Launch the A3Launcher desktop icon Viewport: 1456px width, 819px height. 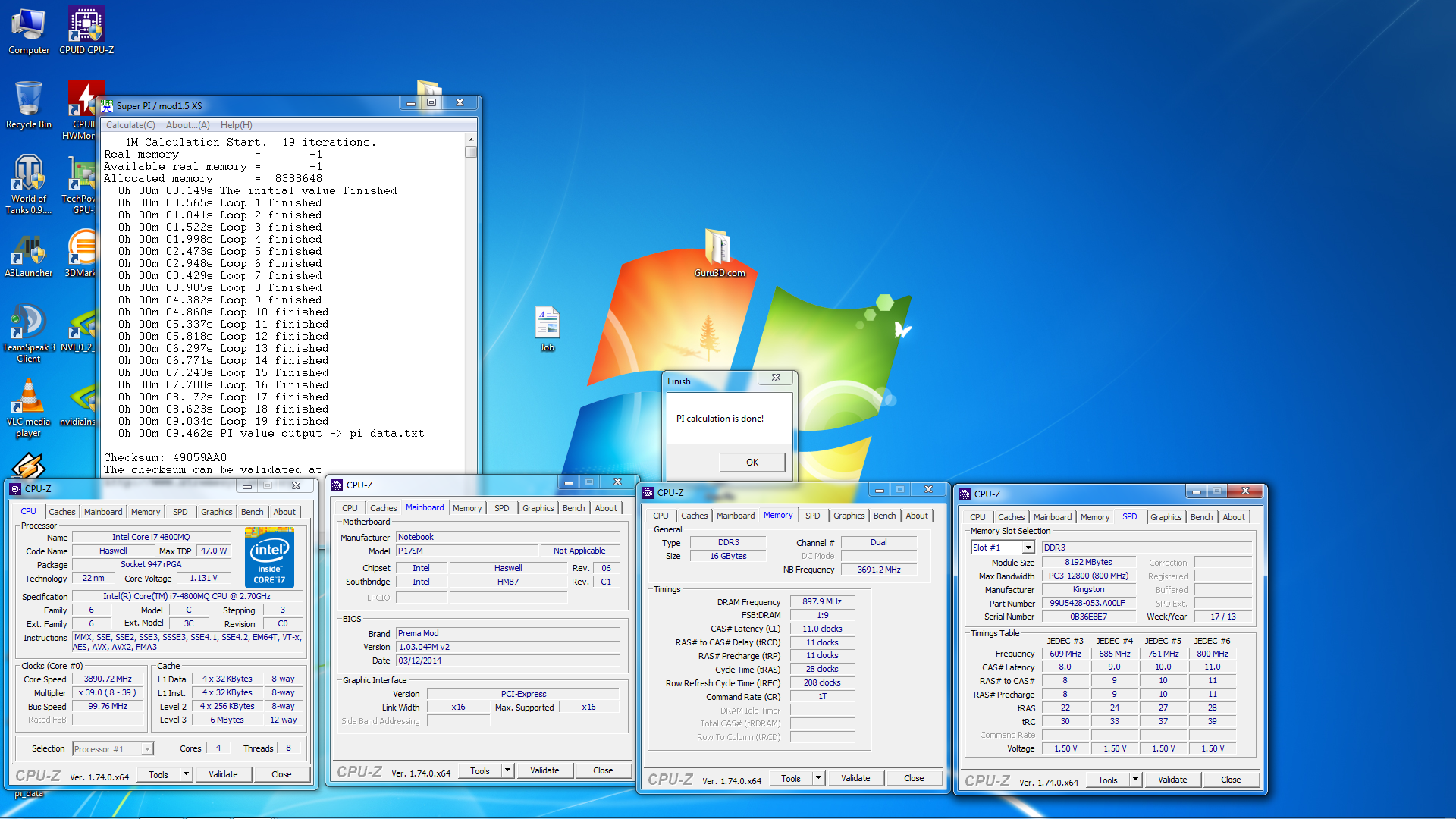pyautogui.click(x=29, y=256)
